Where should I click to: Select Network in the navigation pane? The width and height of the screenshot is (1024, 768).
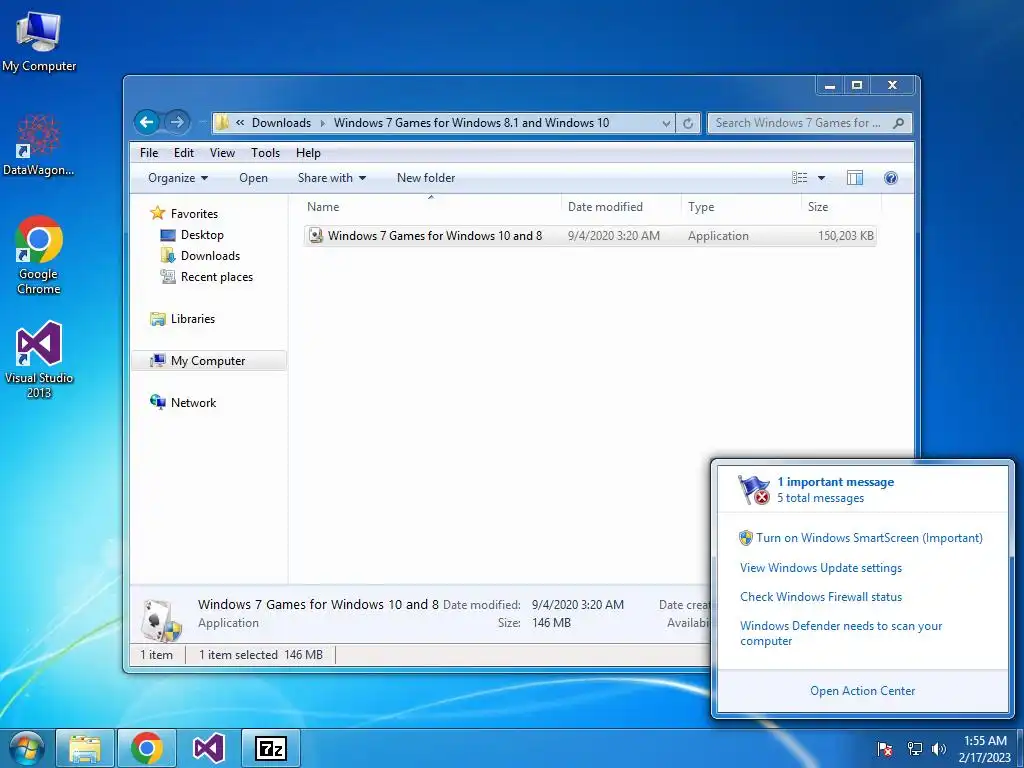click(193, 402)
